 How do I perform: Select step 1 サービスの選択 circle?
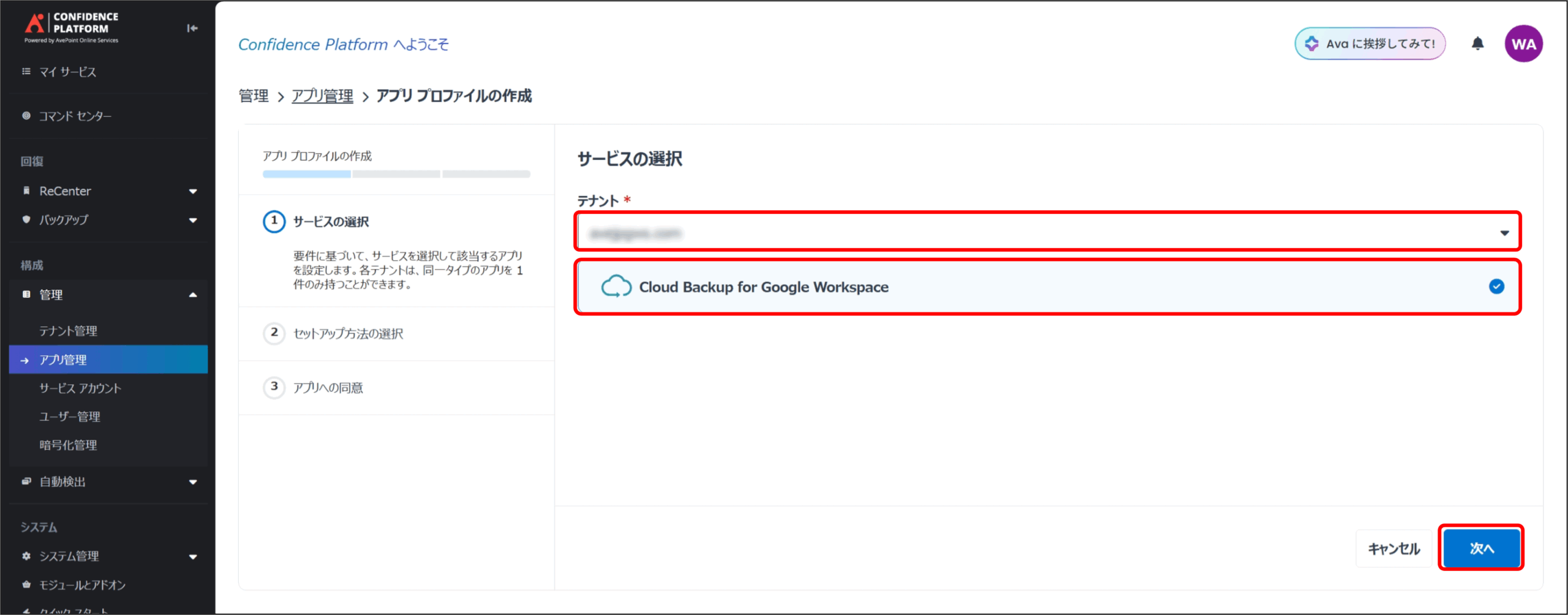click(274, 221)
